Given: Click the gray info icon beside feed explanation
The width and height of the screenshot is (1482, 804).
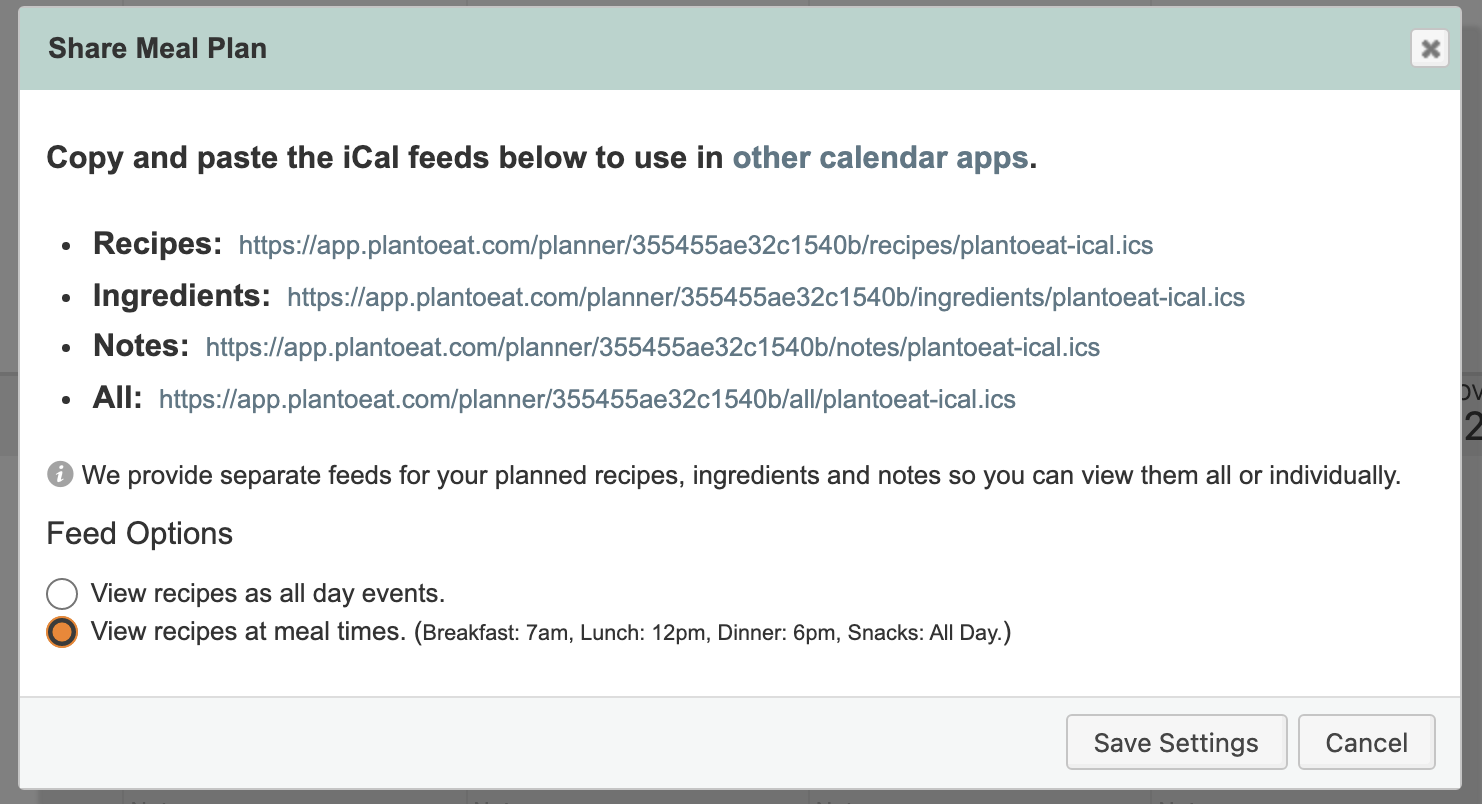Looking at the screenshot, I should 60,474.
